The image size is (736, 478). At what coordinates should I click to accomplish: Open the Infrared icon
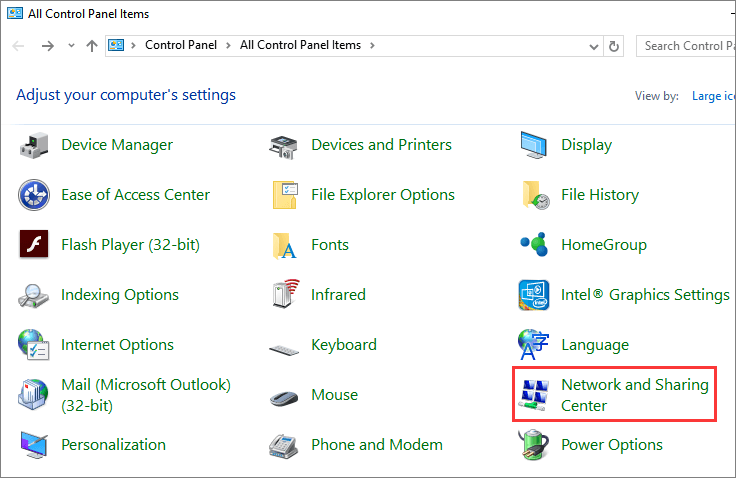[284, 295]
